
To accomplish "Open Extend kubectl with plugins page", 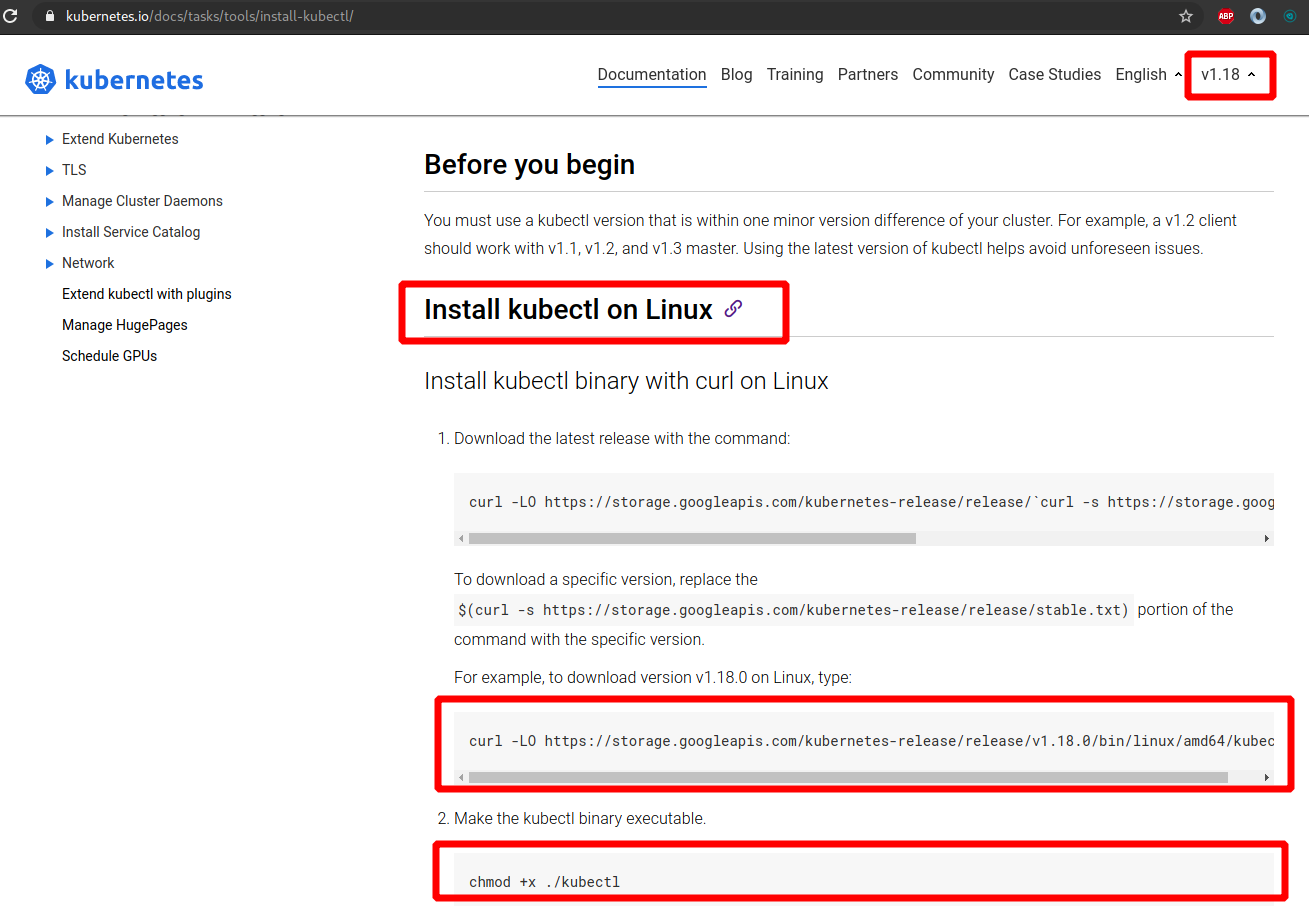I will point(146,294).
